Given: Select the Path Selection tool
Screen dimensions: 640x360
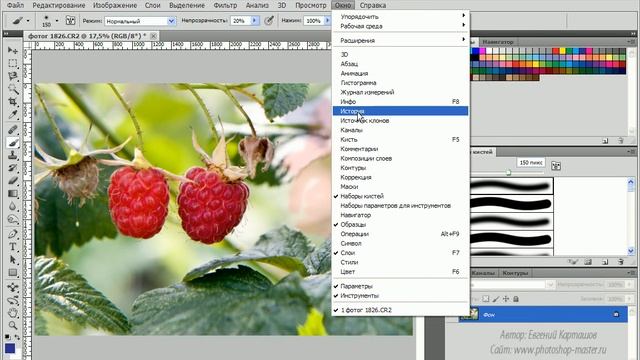Looking at the screenshot, I should click(x=13, y=260).
